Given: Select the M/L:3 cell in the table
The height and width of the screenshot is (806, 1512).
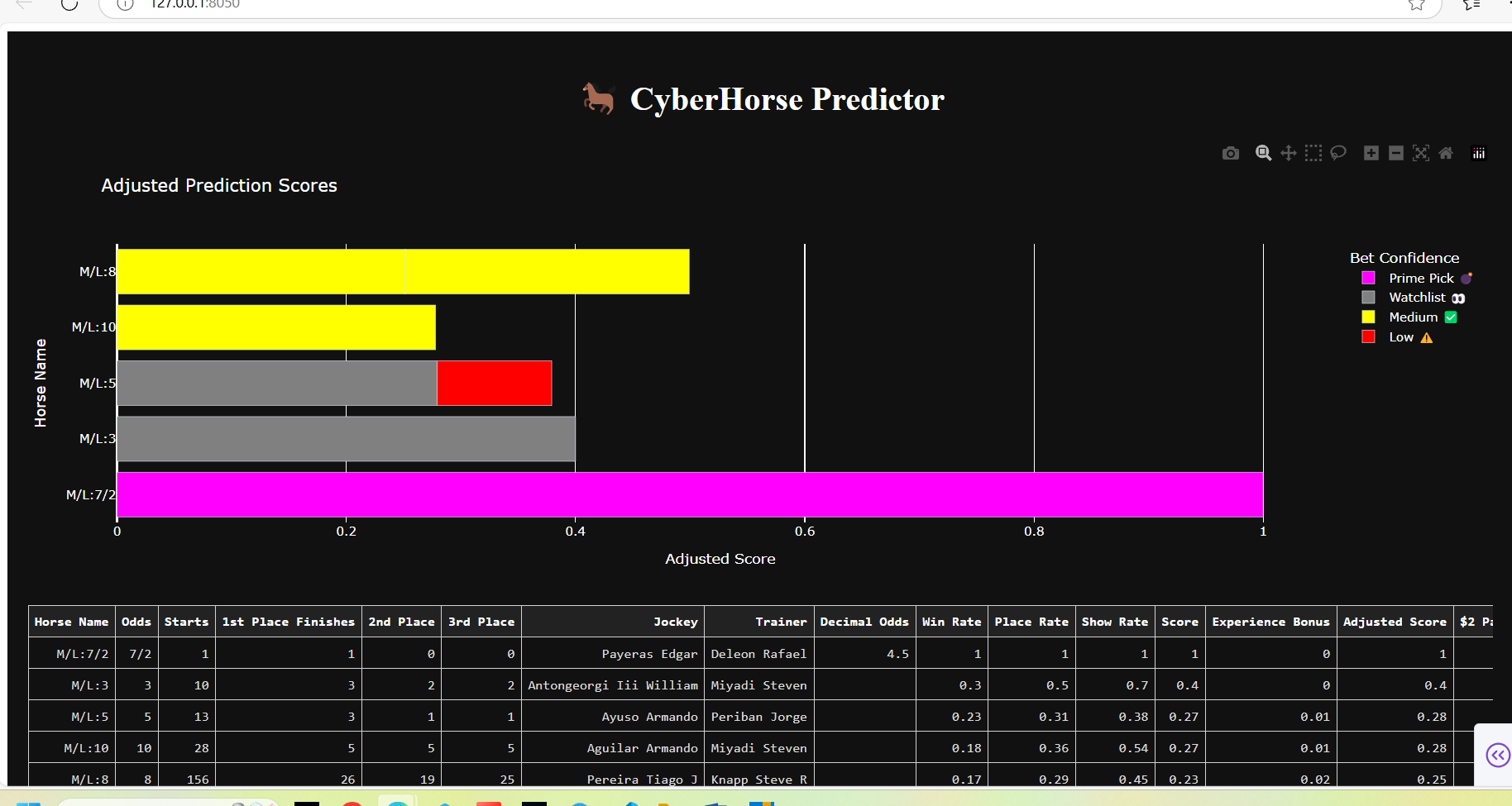Looking at the screenshot, I should [72, 685].
